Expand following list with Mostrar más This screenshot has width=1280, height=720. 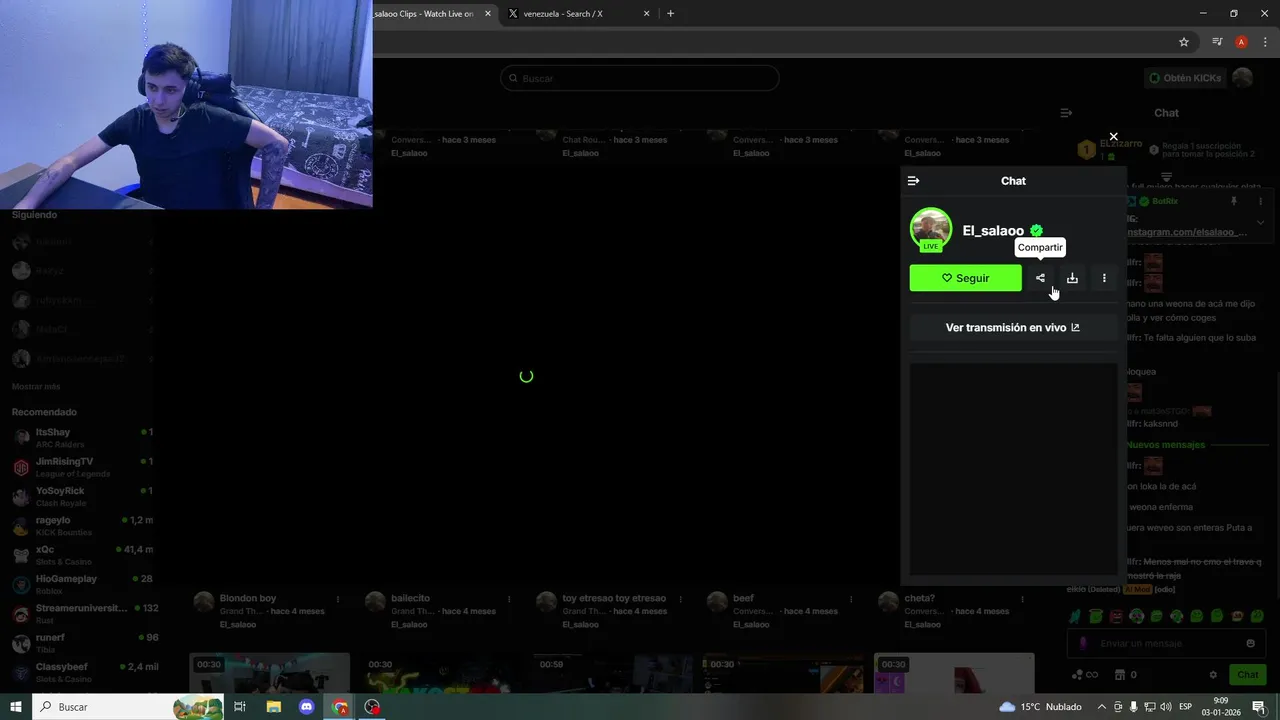36,386
